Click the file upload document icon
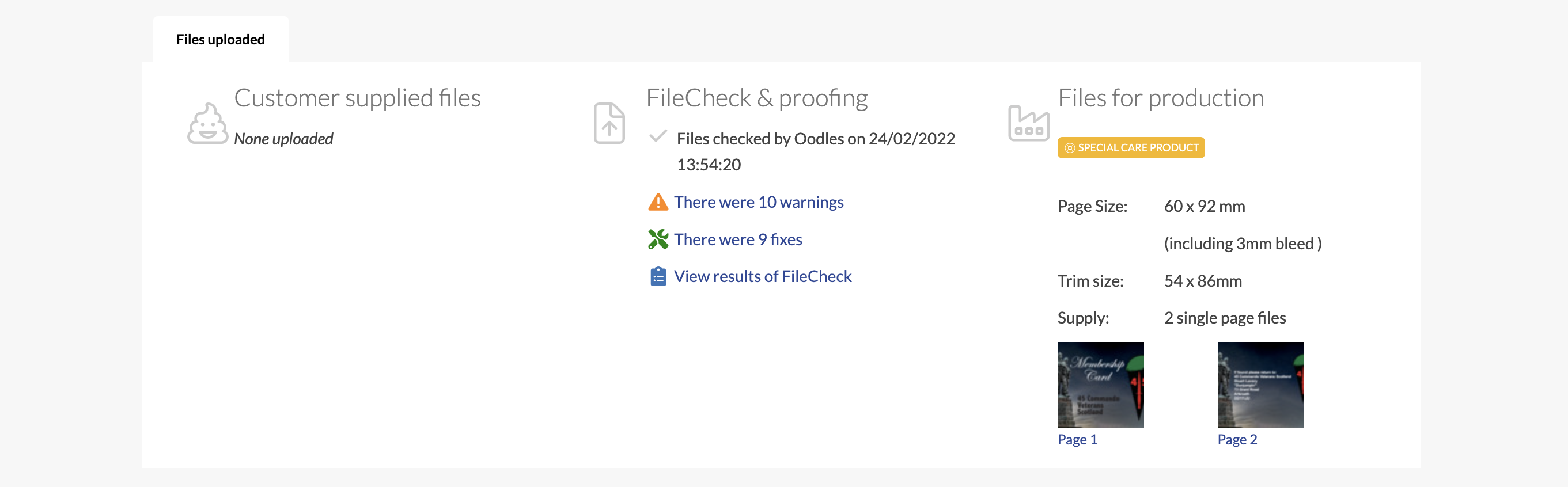The width and height of the screenshot is (1568, 487). [609, 123]
